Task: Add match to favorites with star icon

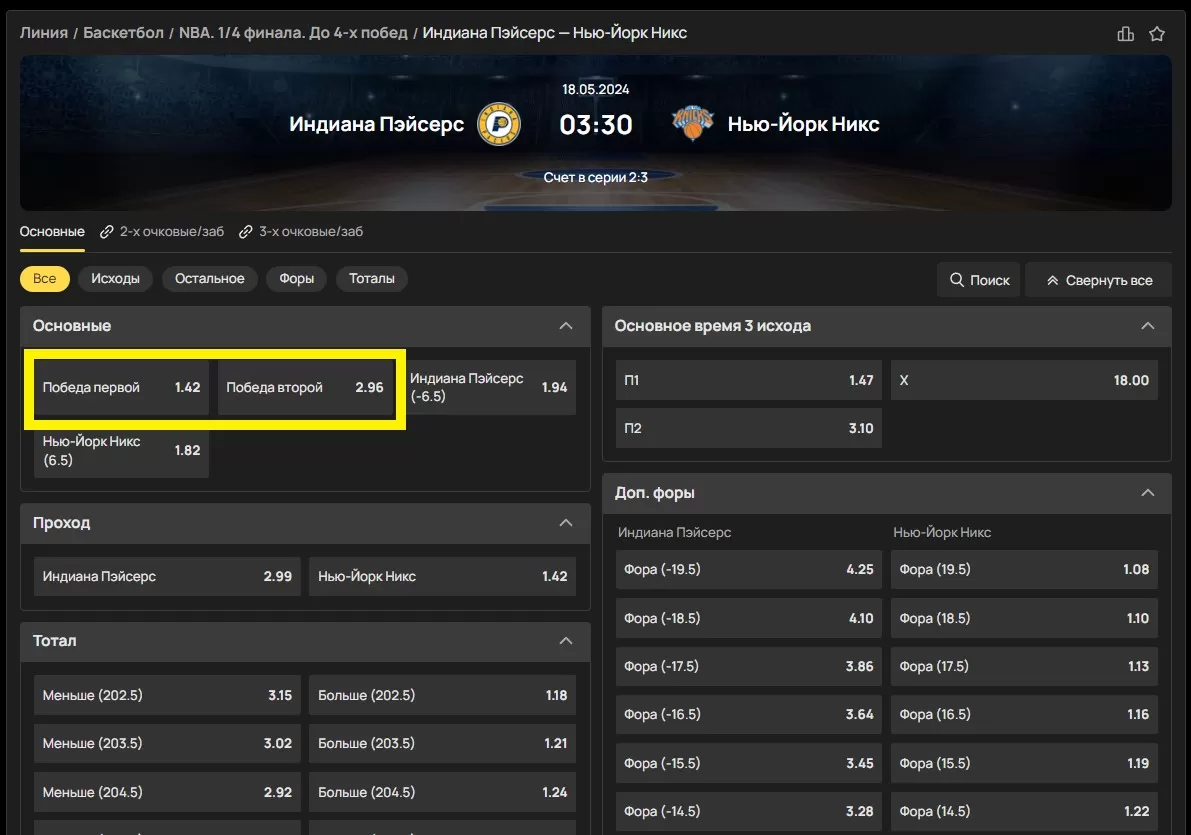Action: tap(1157, 34)
